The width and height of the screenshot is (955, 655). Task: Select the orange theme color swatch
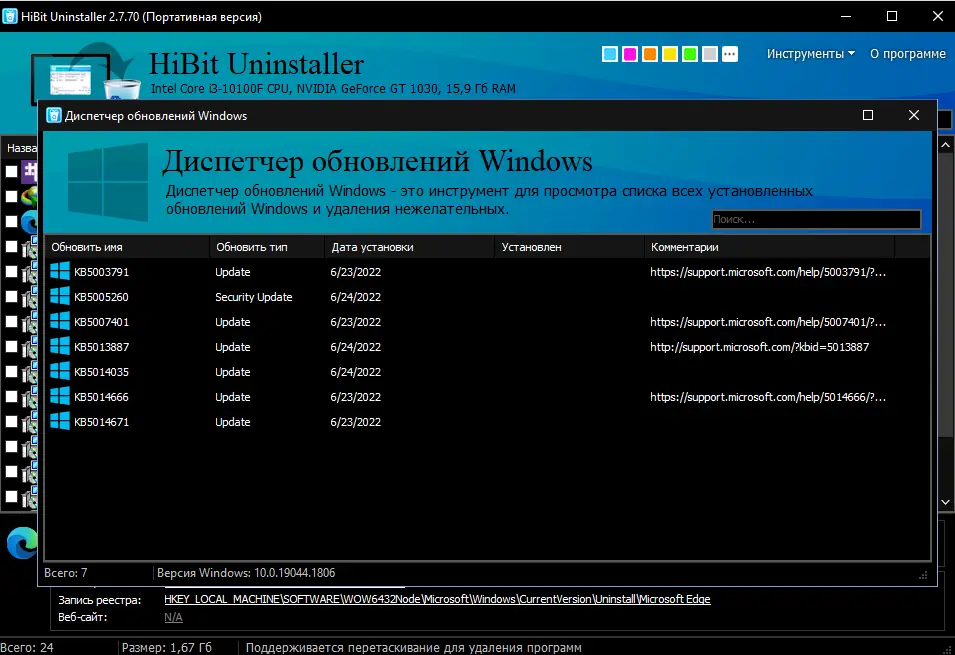coord(650,54)
